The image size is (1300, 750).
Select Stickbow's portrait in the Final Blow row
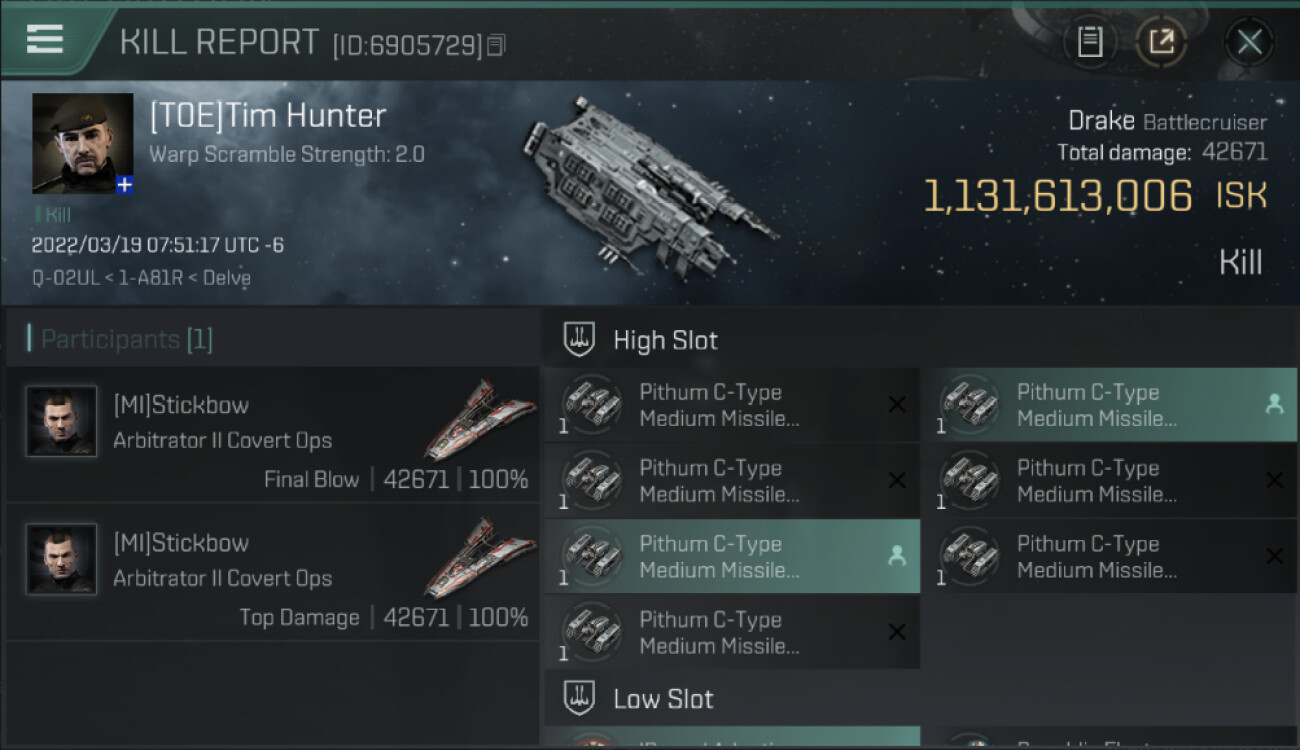pyautogui.click(x=62, y=421)
